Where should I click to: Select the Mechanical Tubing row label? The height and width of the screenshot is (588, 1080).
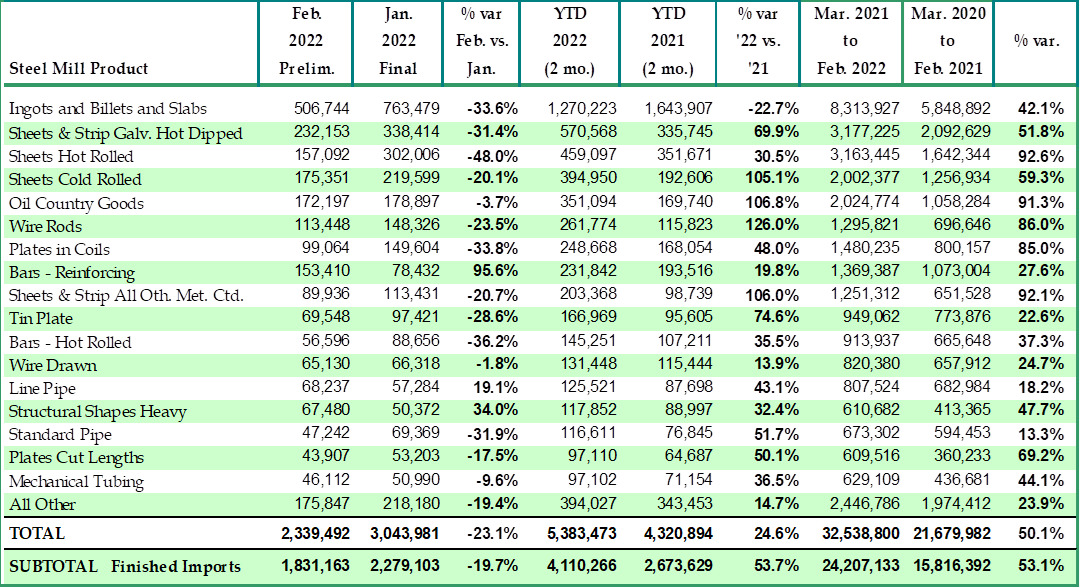pos(76,481)
